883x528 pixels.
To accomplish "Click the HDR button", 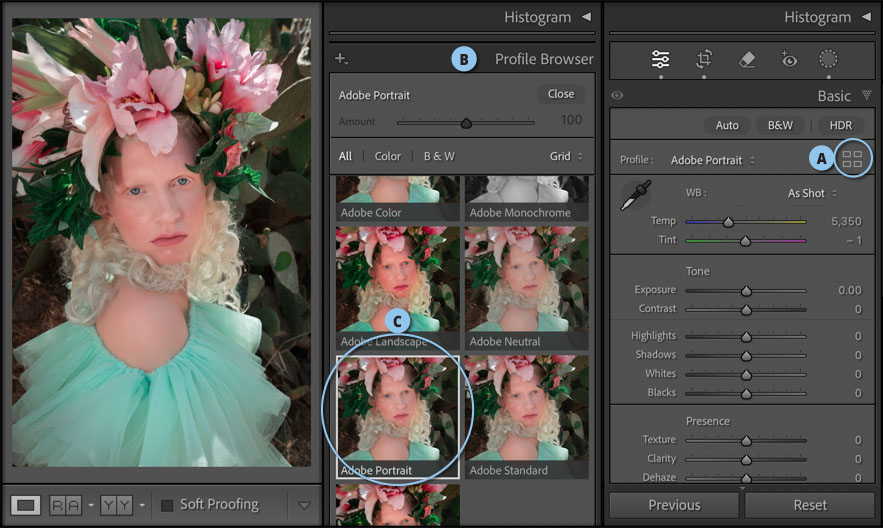I will pyautogui.click(x=841, y=125).
